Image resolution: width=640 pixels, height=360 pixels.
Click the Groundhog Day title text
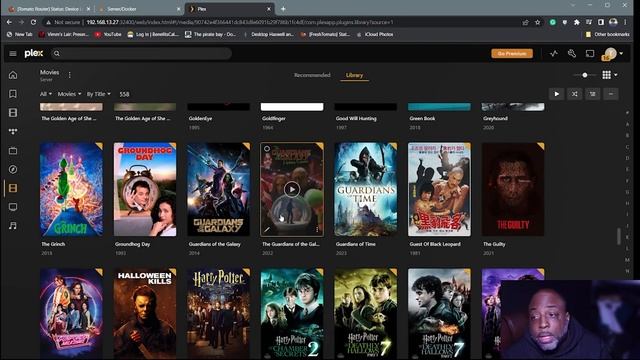coord(132,244)
